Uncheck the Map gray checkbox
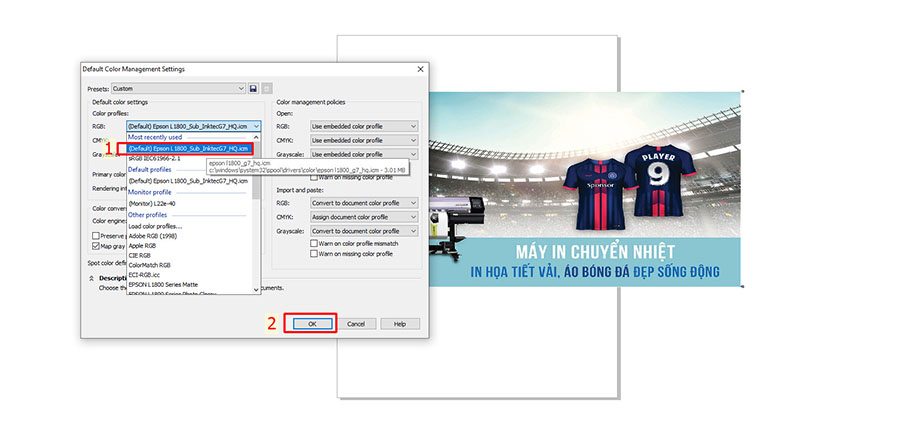This screenshot has height=425, width=900. pos(96,245)
